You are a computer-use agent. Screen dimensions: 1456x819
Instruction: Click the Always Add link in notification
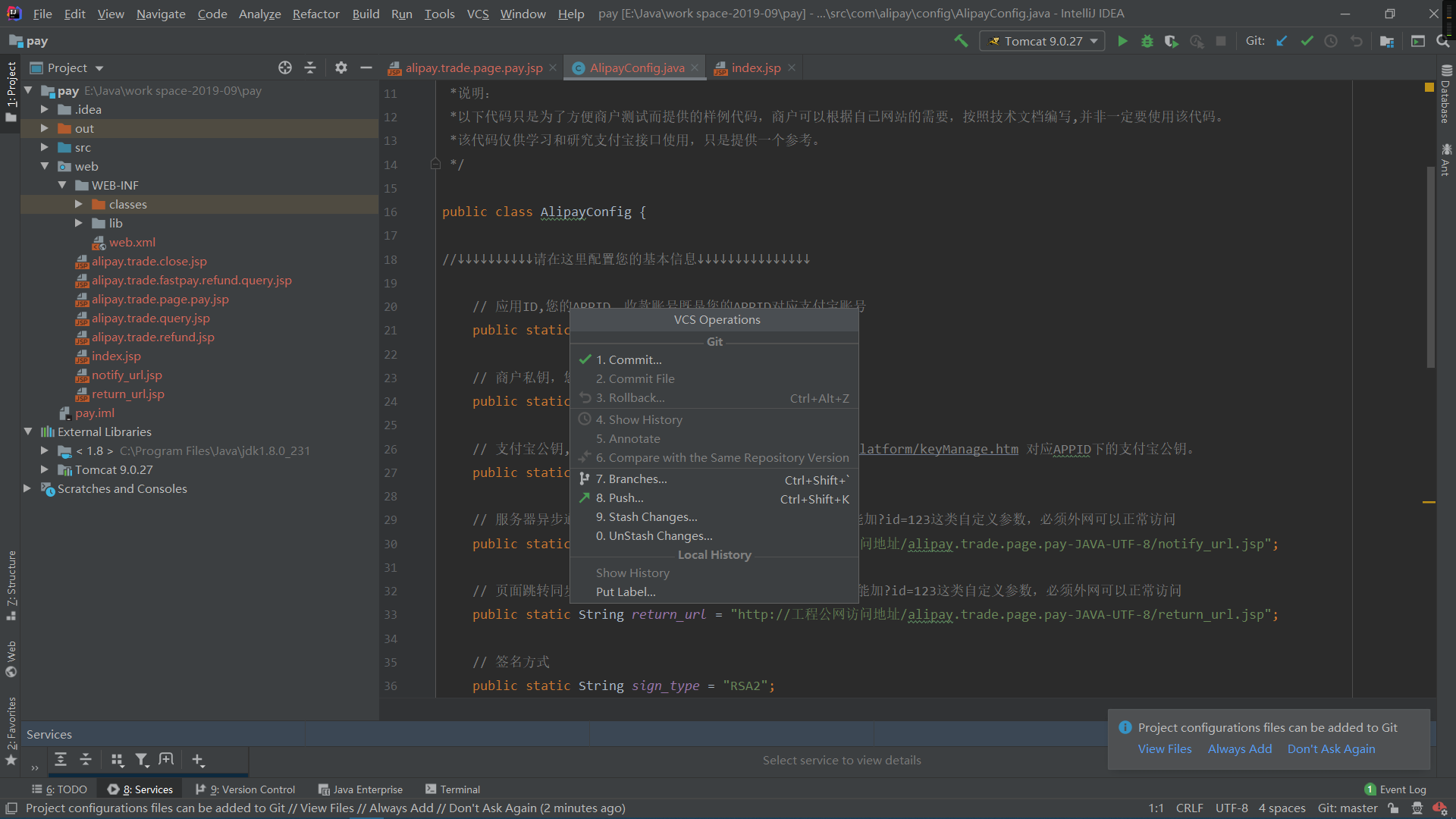pyautogui.click(x=1239, y=748)
